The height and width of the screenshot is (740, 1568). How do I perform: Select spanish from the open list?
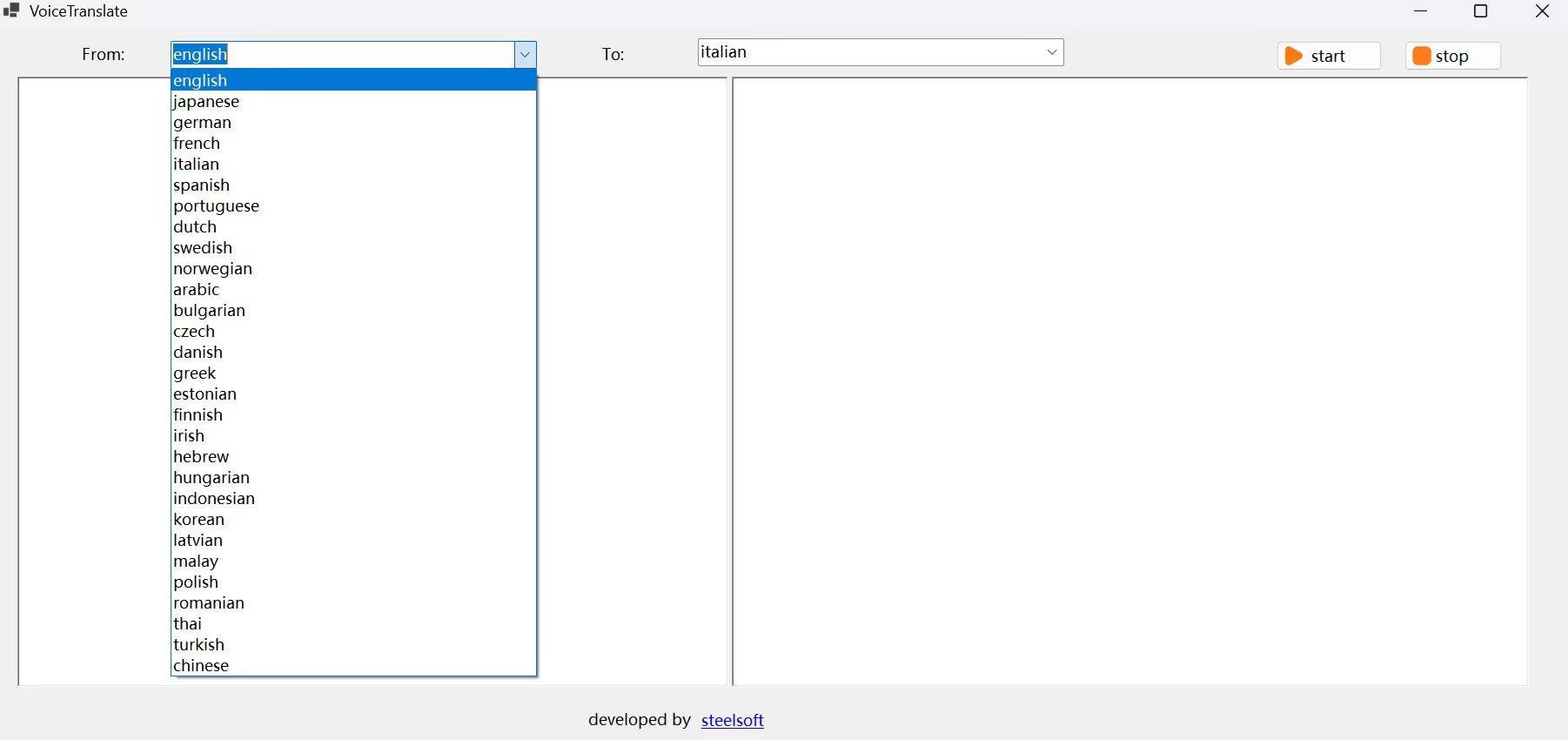pyautogui.click(x=353, y=185)
